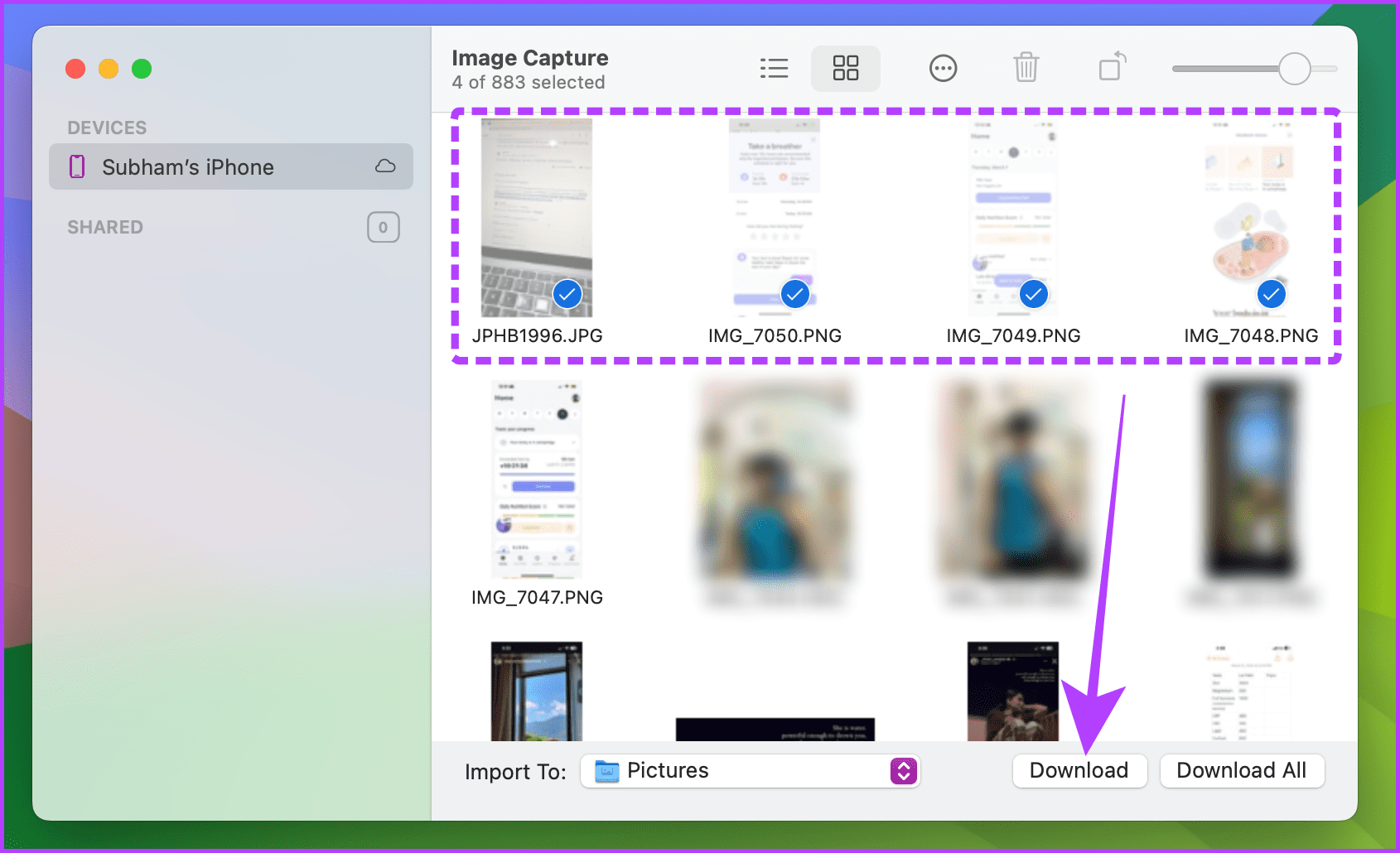Deselect the checkmark on IMG_7048.PNG

click(x=1271, y=293)
